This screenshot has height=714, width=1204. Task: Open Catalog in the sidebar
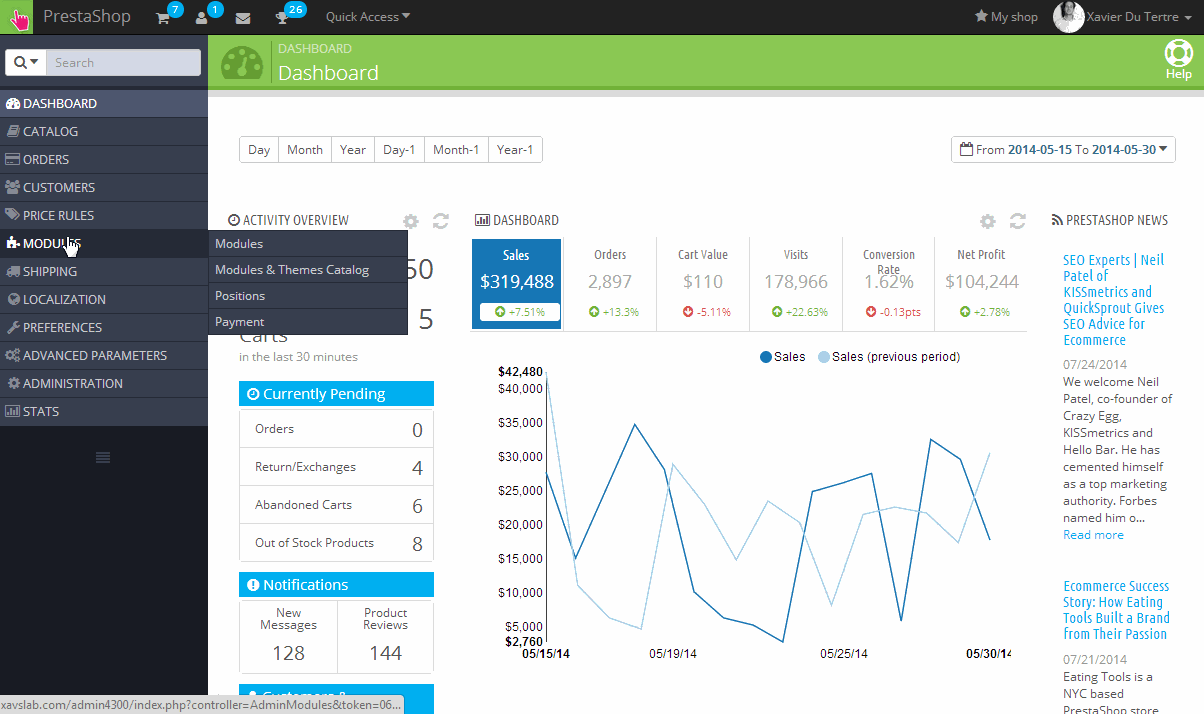50,131
